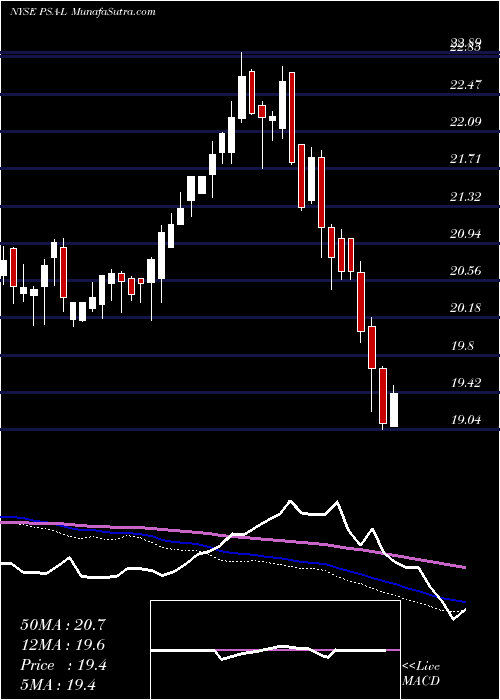Click the 22.47 price axis label
Image resolution: width=500 pixels, height=700 pixels.
[x=466, y=85]
